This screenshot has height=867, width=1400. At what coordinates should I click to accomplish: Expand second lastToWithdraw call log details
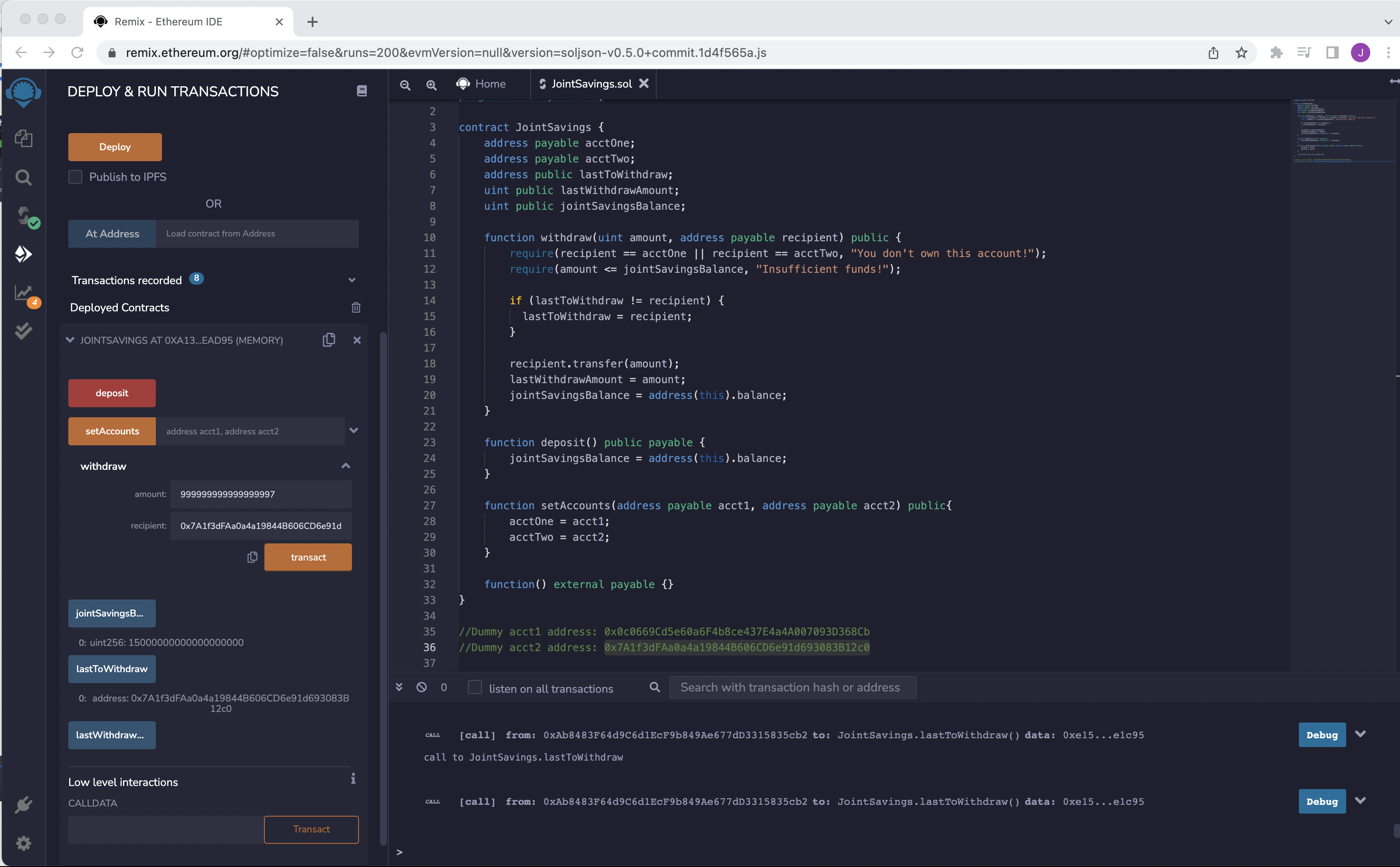(1361, 800)
